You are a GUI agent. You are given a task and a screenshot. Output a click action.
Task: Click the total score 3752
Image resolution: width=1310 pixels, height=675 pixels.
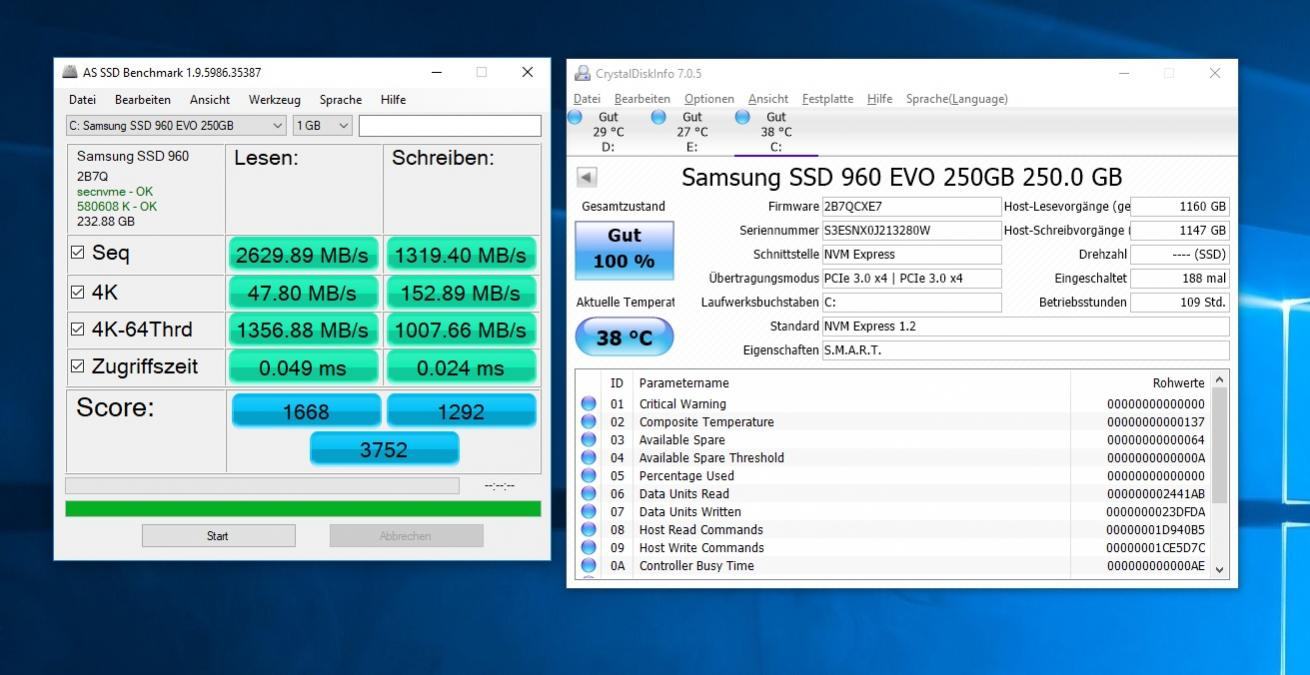pos(384,449)
